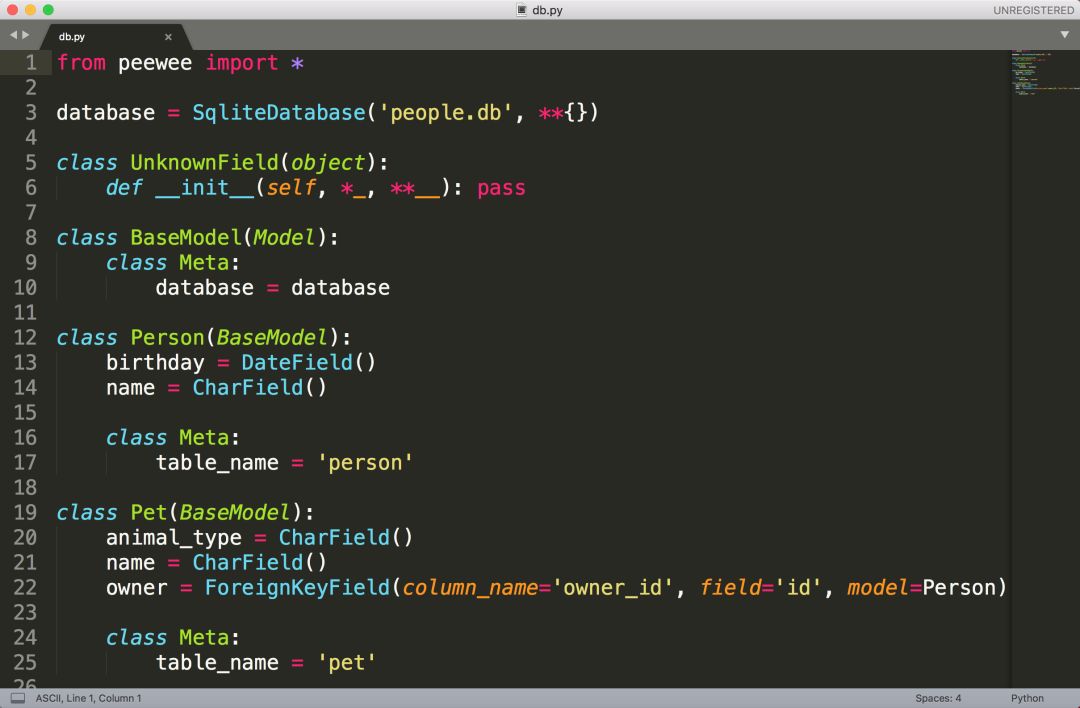Close the db.py tab
The width and height of the screenshot is (1080, 708).
[168, 37]
